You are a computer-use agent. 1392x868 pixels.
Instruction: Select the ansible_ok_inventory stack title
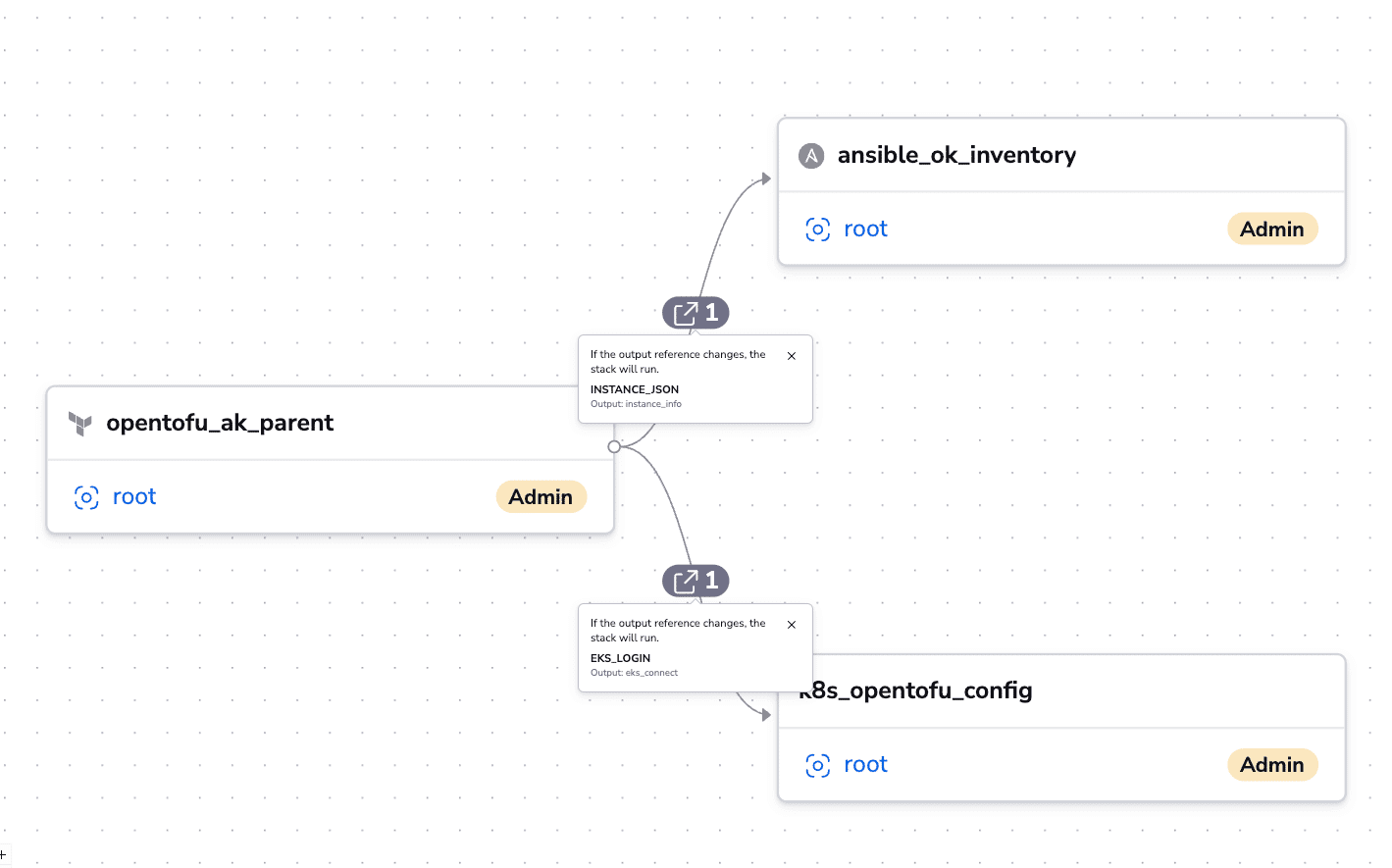(x=956, y=155)
